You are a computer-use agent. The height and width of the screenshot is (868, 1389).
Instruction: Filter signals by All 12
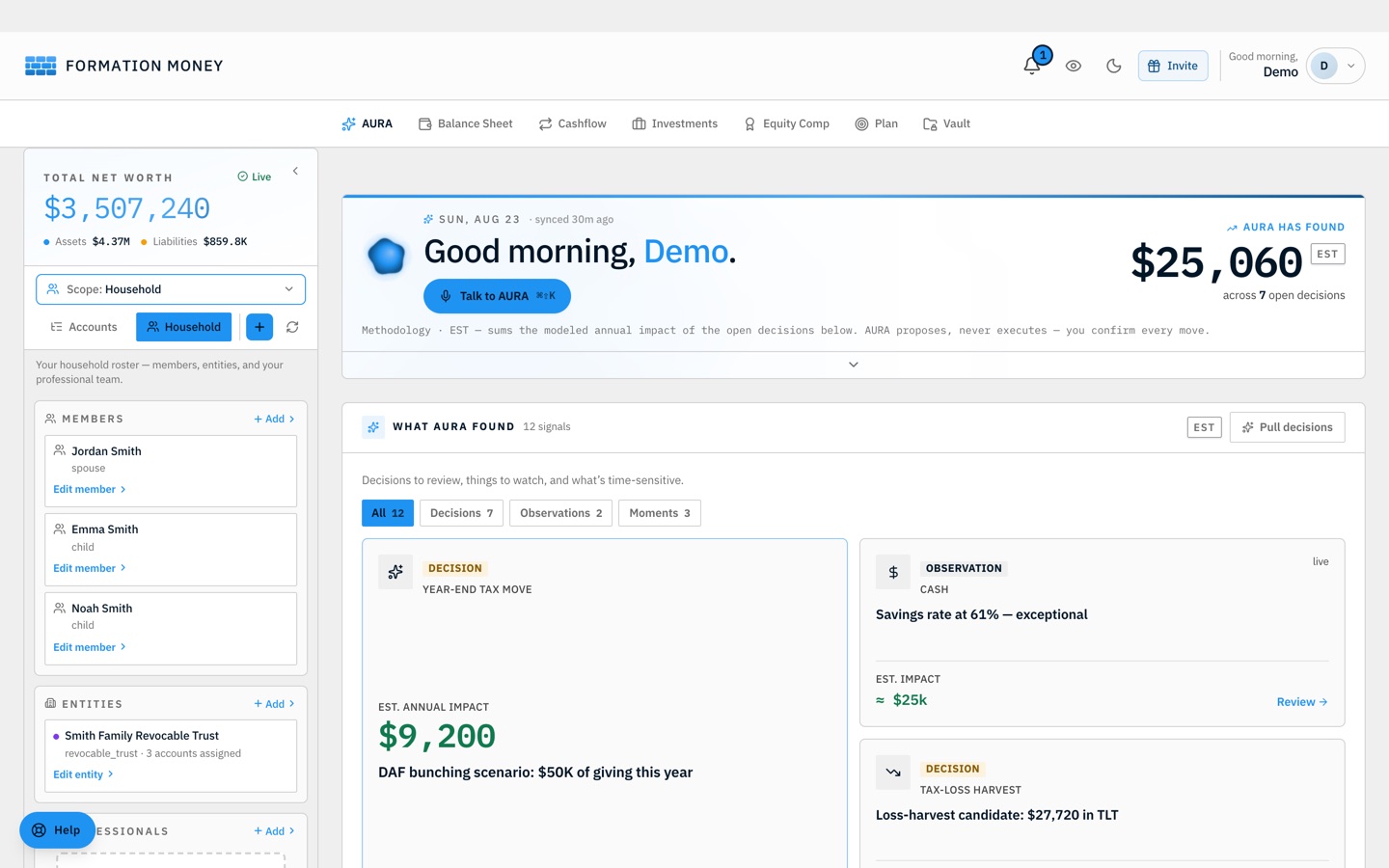388,513
